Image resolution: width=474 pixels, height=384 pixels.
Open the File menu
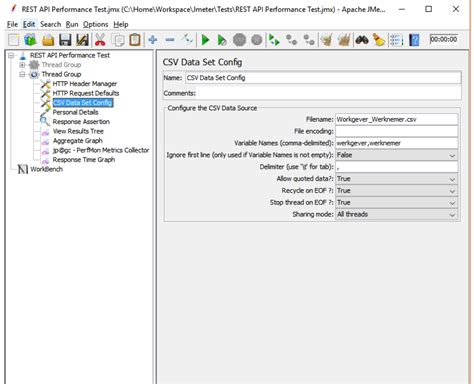tap(12, 24)
